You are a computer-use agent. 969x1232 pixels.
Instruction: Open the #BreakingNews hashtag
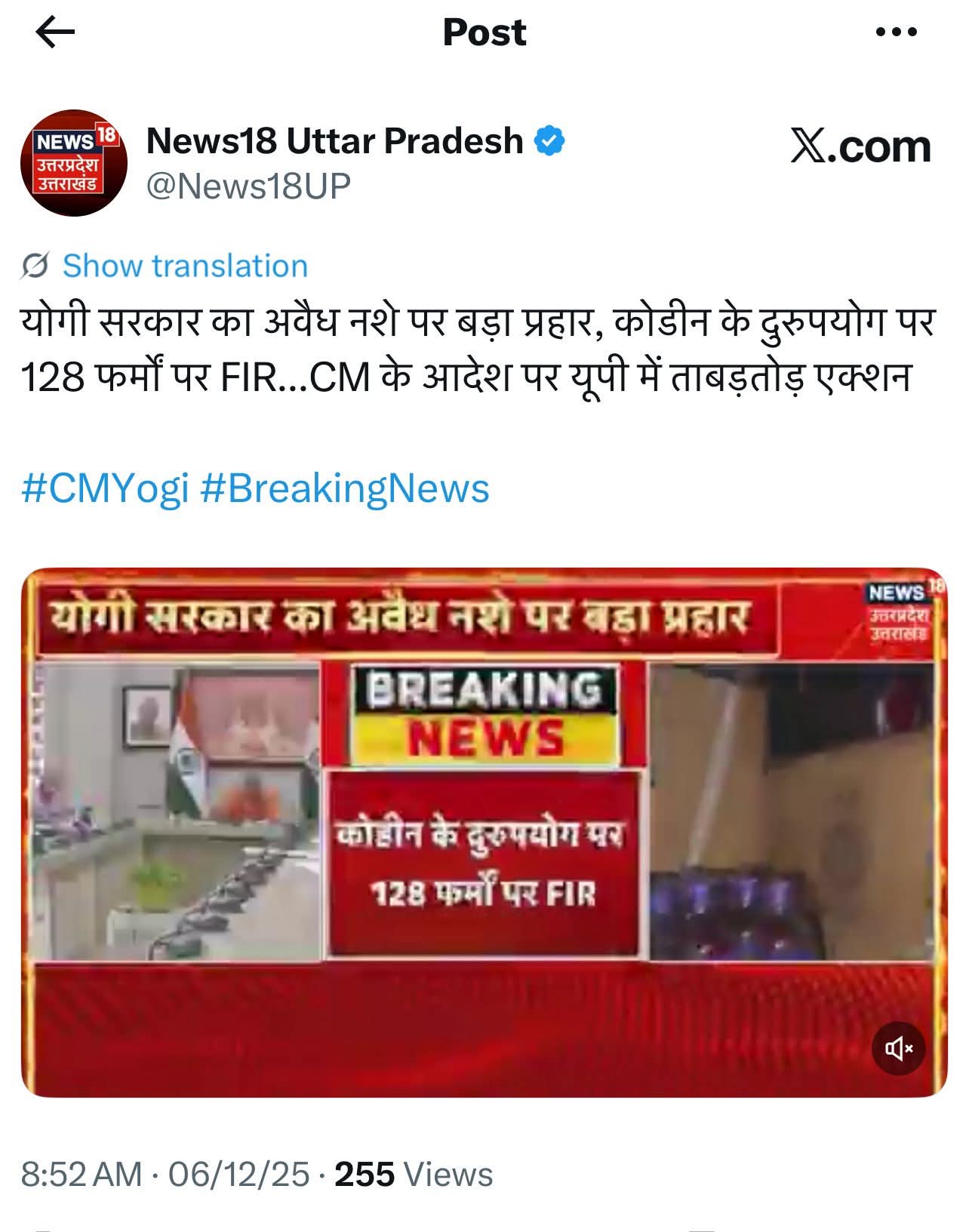pos(345,488)
